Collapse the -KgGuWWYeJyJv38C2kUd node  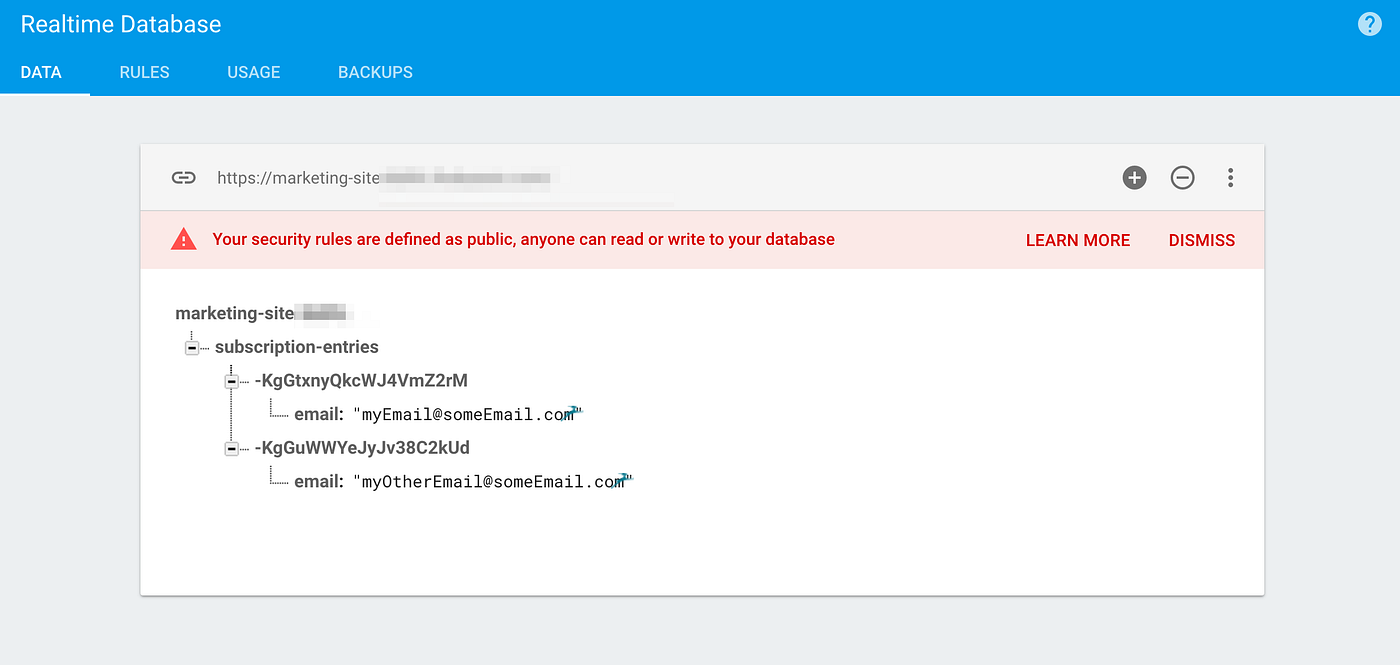[232, 448]
